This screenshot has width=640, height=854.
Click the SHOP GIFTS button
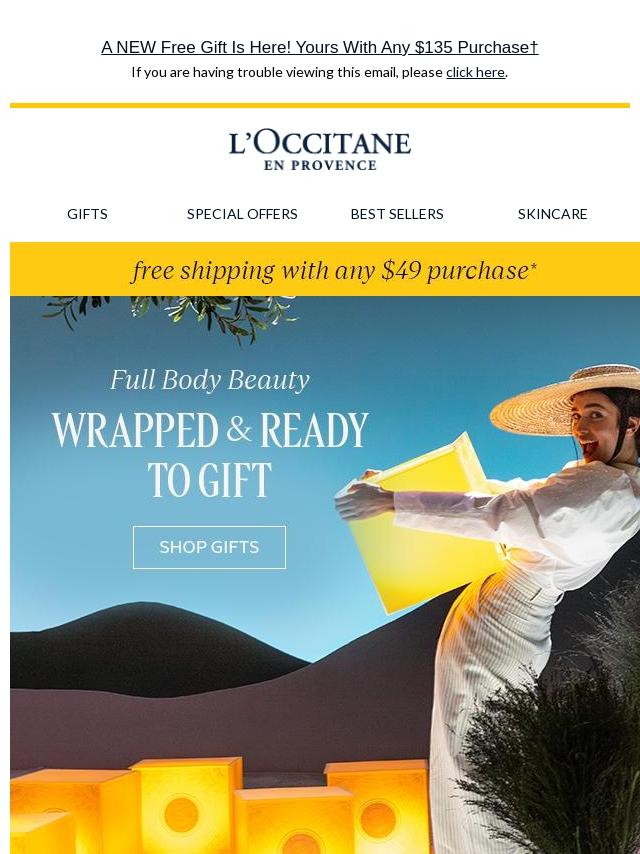pos(209,547)
